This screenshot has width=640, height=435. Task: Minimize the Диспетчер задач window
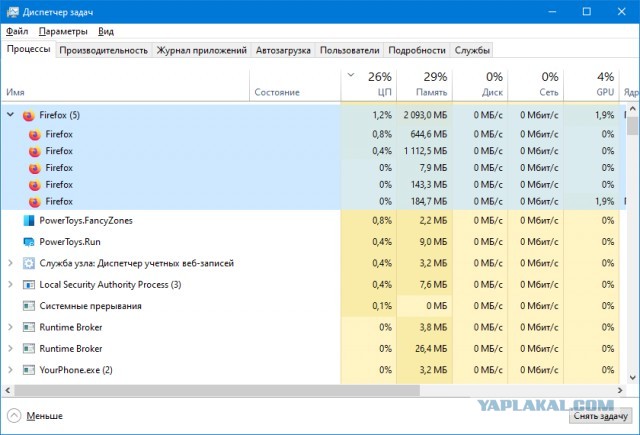click(552, 12)
